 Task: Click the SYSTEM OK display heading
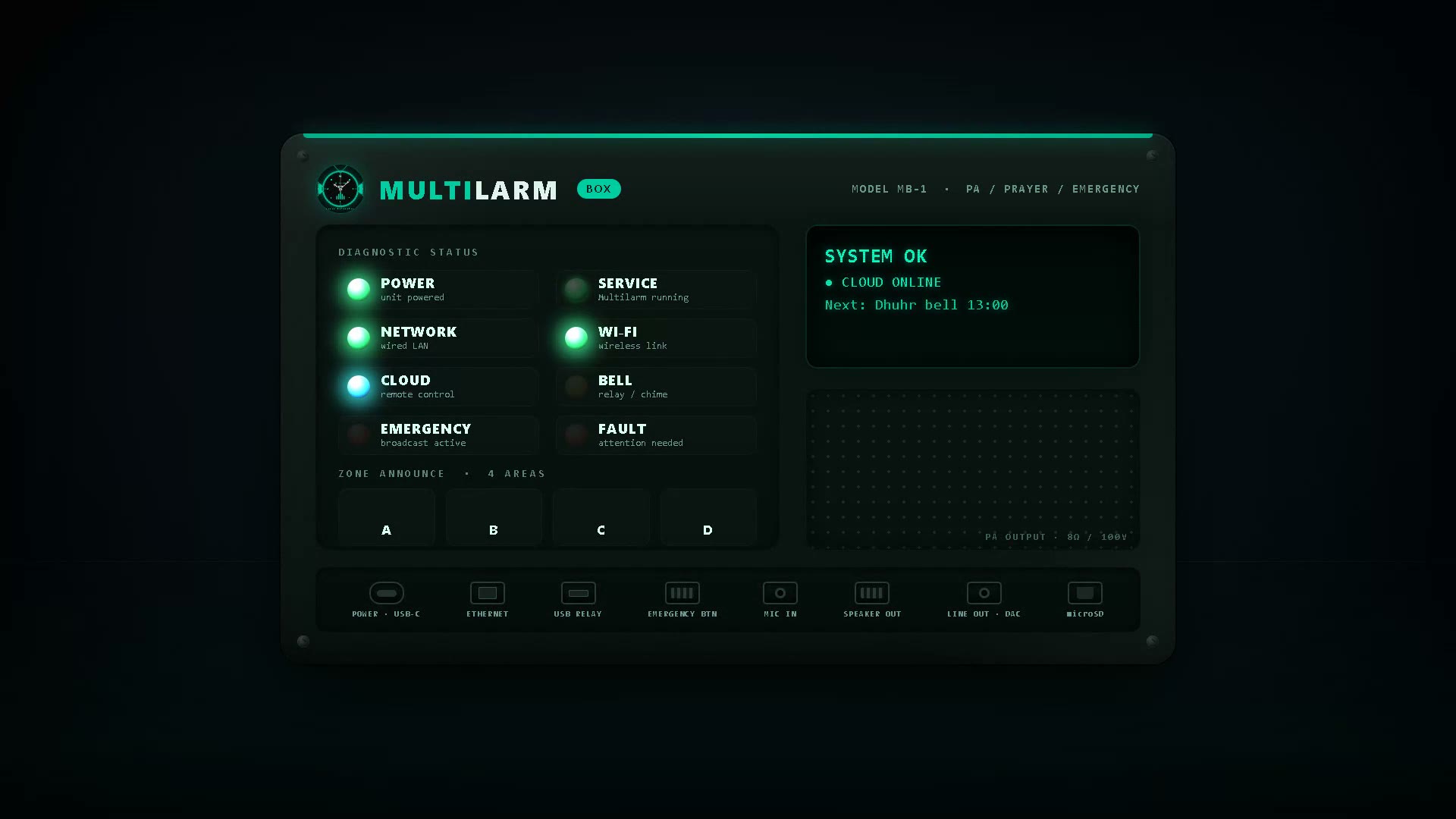coord(876,256)
